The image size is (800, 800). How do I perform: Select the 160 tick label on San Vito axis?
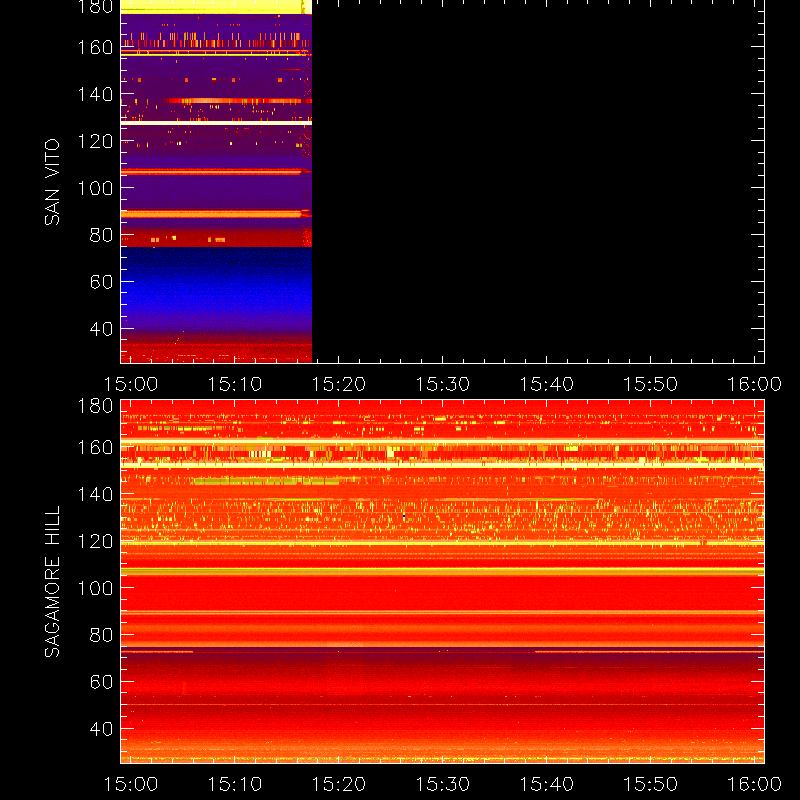[95, 47]
